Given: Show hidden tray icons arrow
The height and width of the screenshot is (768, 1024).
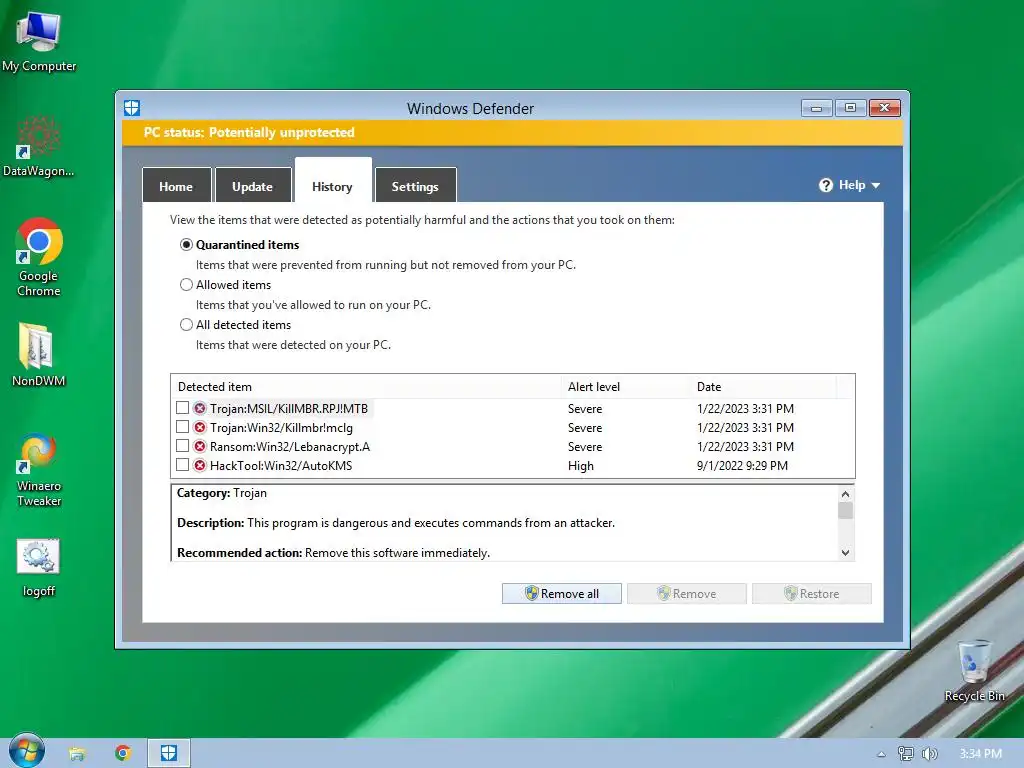Looking at the screenshot, I should click(x=881, y=754).
